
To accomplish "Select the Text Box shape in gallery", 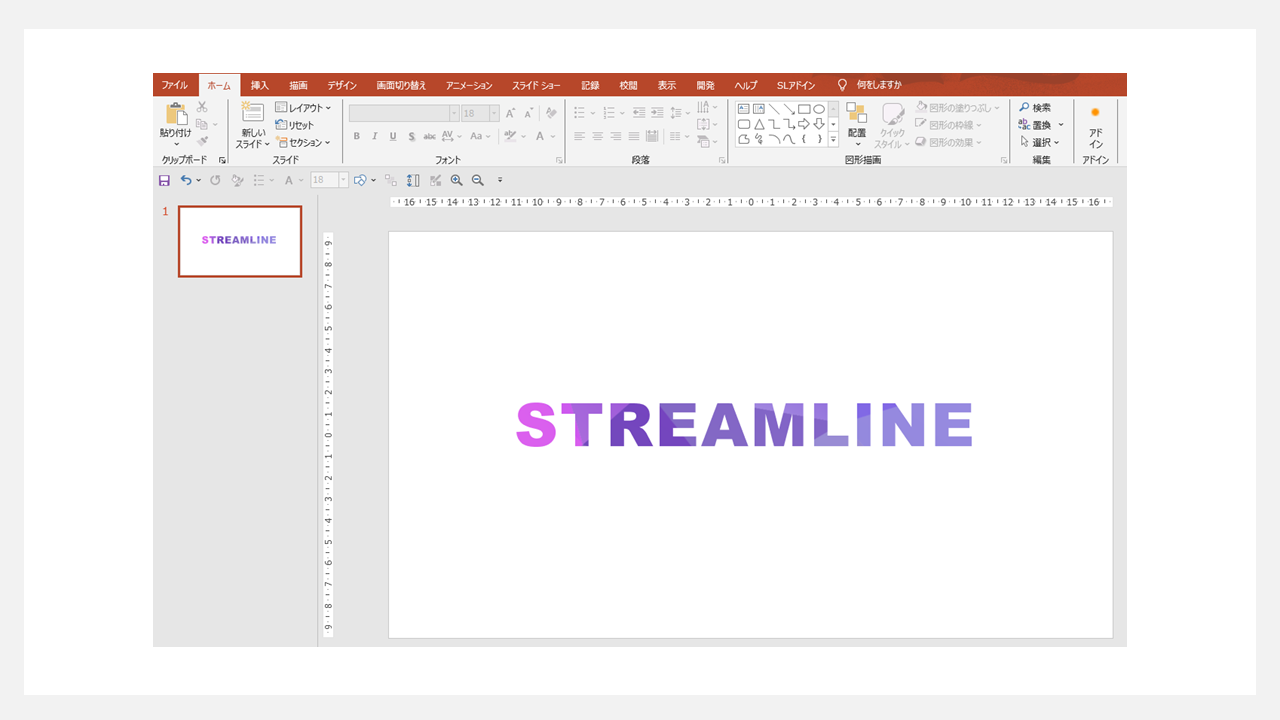I will pyautogui.click(x=744, y=109).
